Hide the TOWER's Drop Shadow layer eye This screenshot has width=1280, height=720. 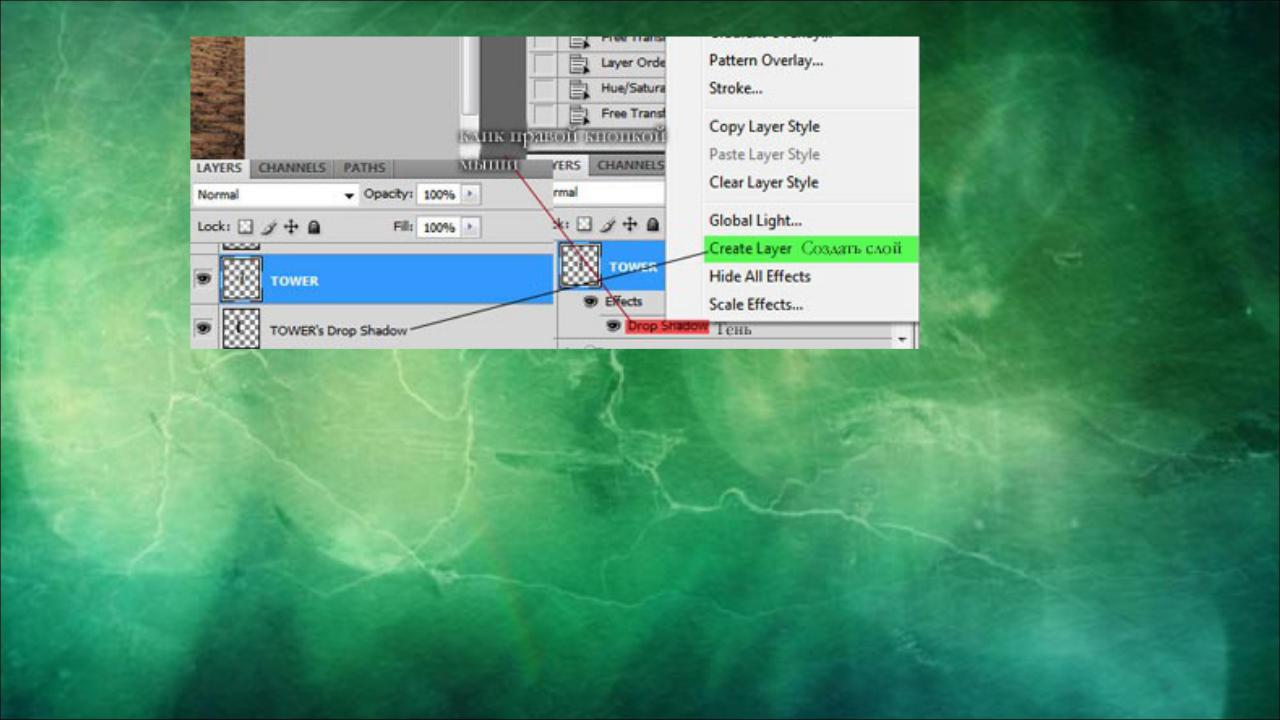tap(204, 328)
